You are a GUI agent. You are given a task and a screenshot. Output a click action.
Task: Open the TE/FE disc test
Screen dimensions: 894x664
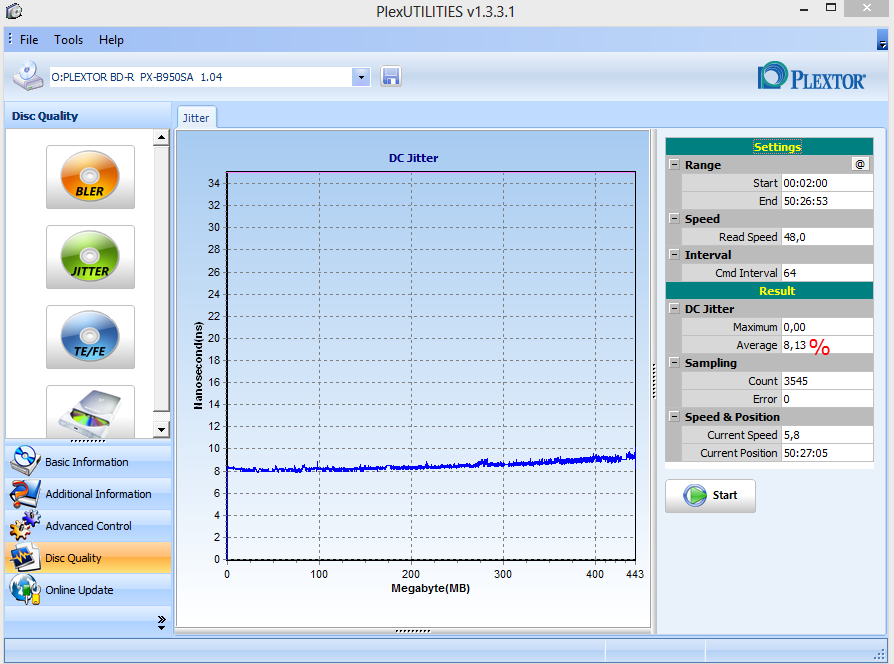tap(90, 336)
